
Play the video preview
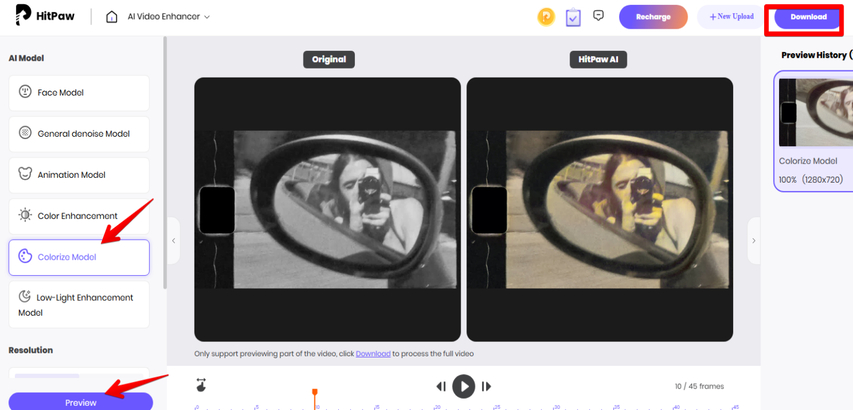pos(463,386)
